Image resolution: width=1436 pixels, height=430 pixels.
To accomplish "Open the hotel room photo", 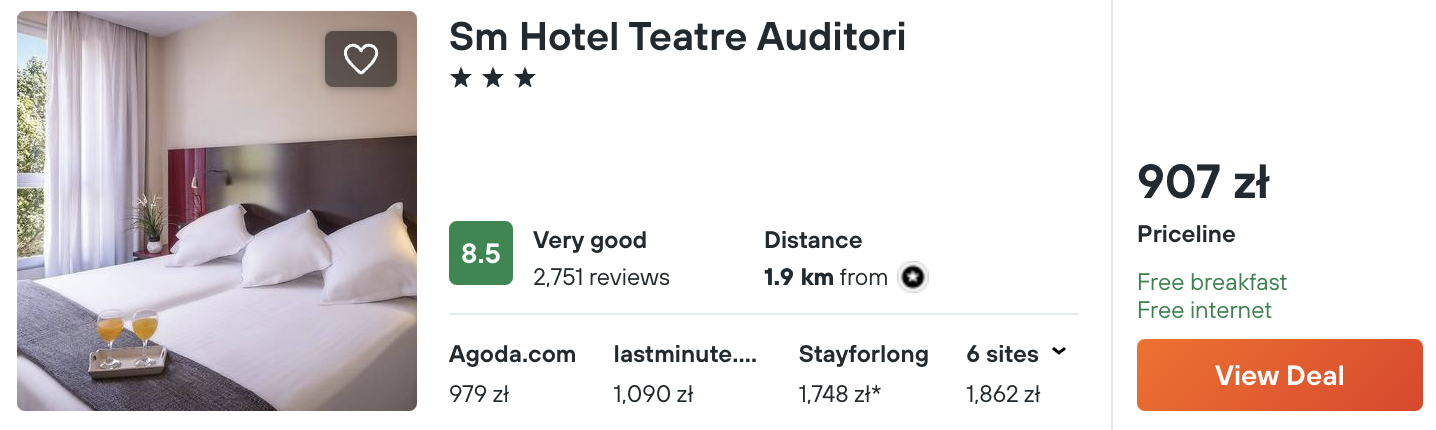I will click(x=217, y=211).
